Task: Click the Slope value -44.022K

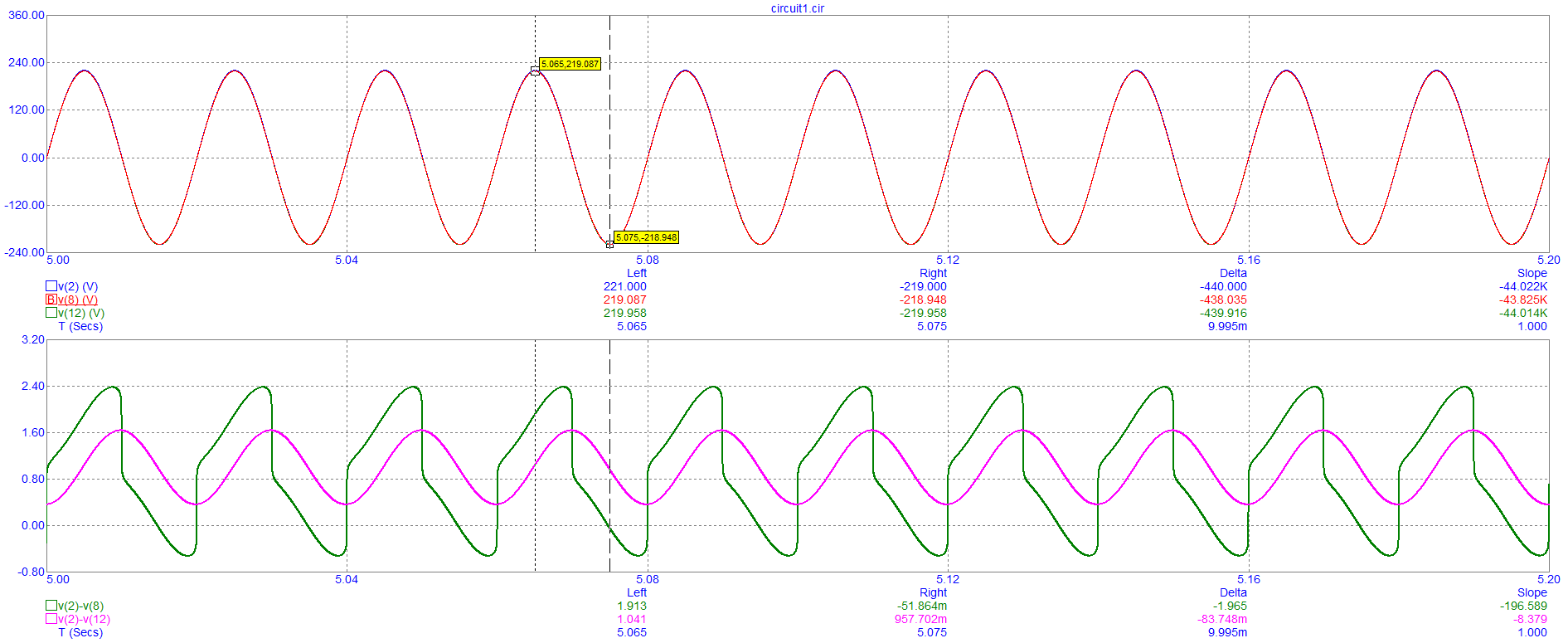Action: coord(1524,286)
